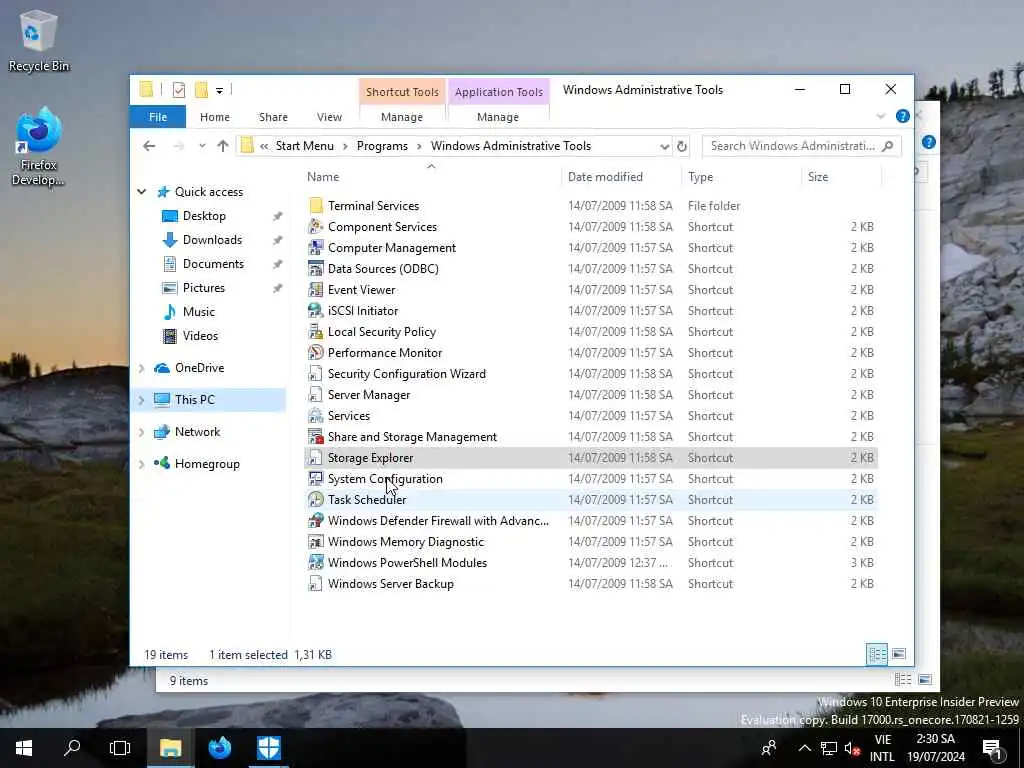Sort by the Date modified column

click(620, 177)
